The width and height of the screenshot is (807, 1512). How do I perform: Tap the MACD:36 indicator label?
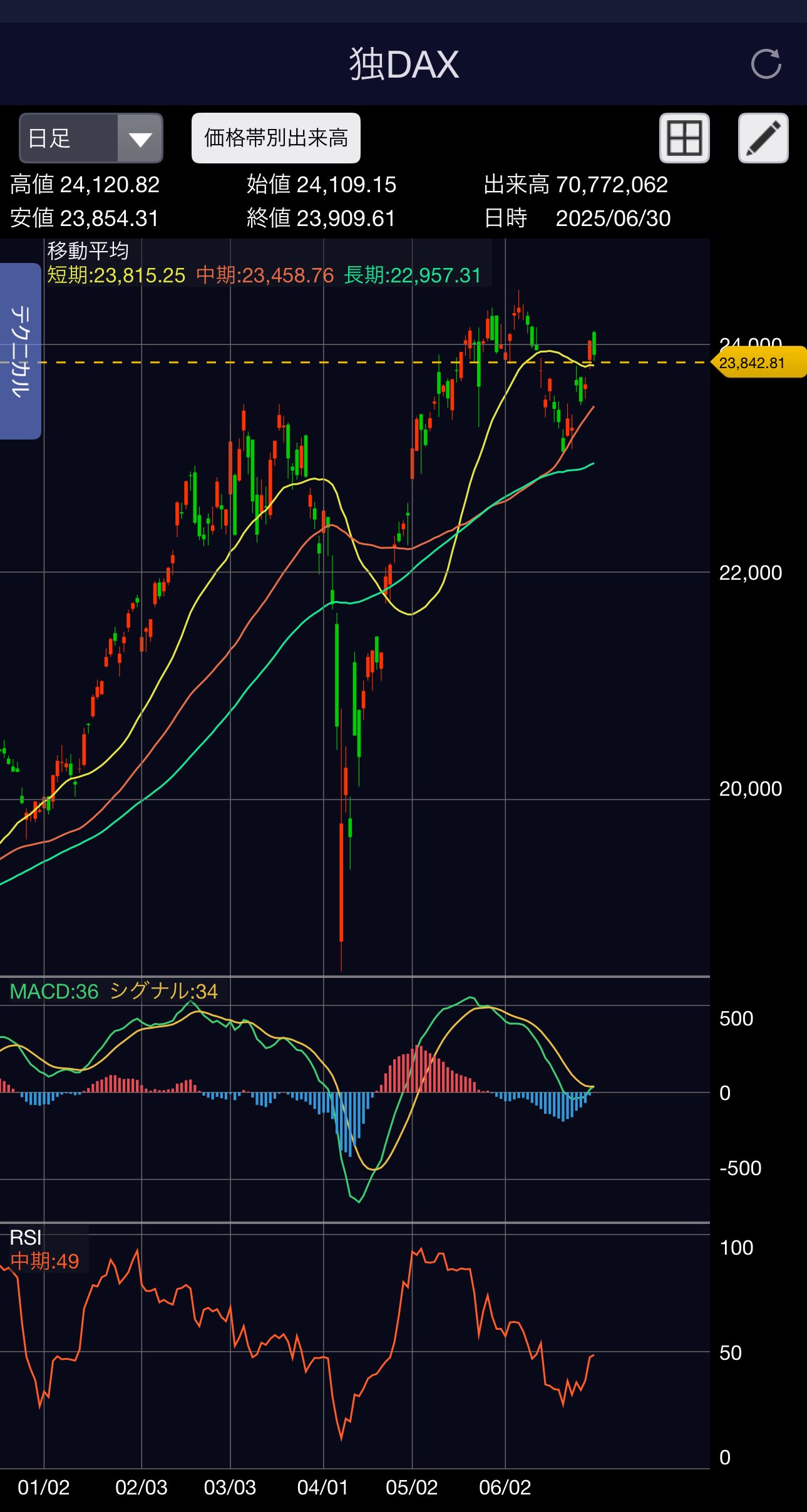[x=54, y=991]
